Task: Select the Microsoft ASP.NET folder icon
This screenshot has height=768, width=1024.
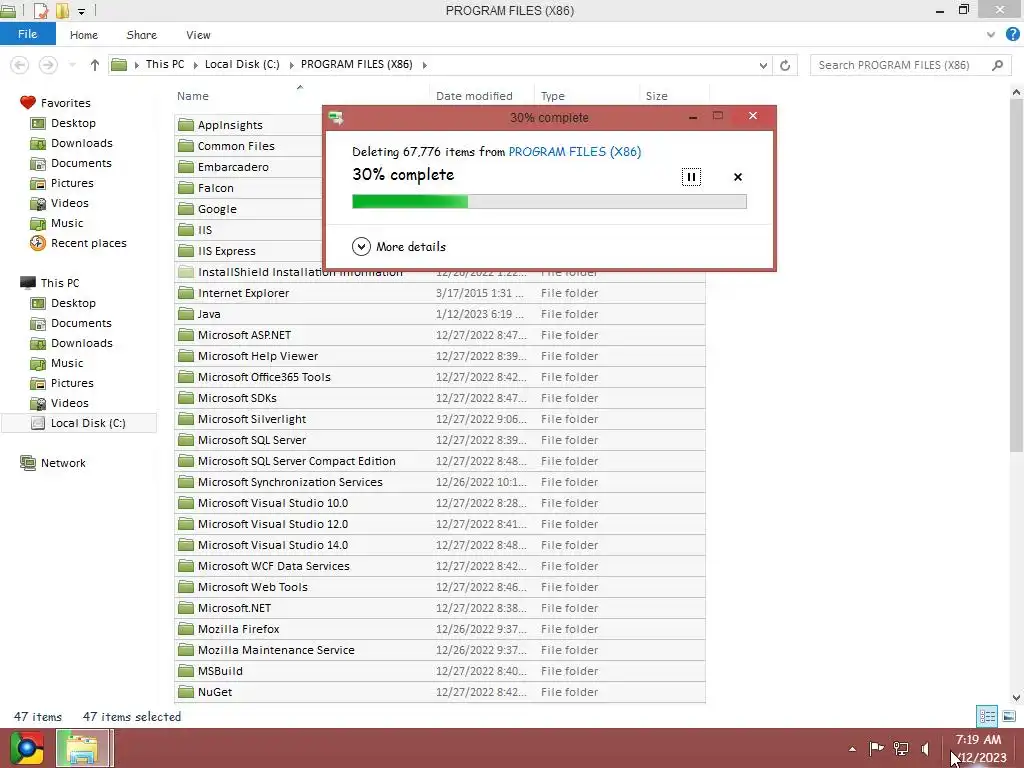Action: (x=186, y=335)
